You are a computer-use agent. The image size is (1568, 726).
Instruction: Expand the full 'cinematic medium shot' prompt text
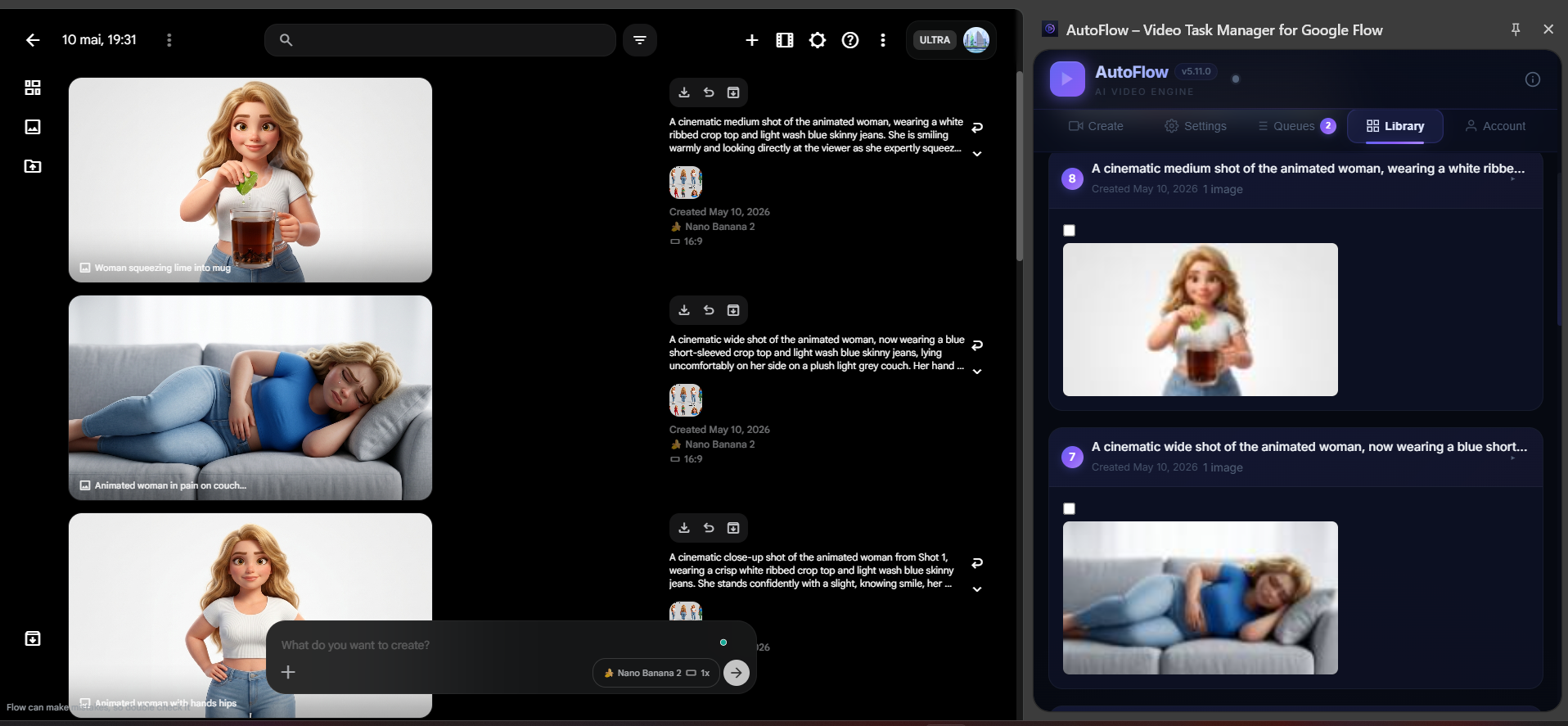coord(977,154)
